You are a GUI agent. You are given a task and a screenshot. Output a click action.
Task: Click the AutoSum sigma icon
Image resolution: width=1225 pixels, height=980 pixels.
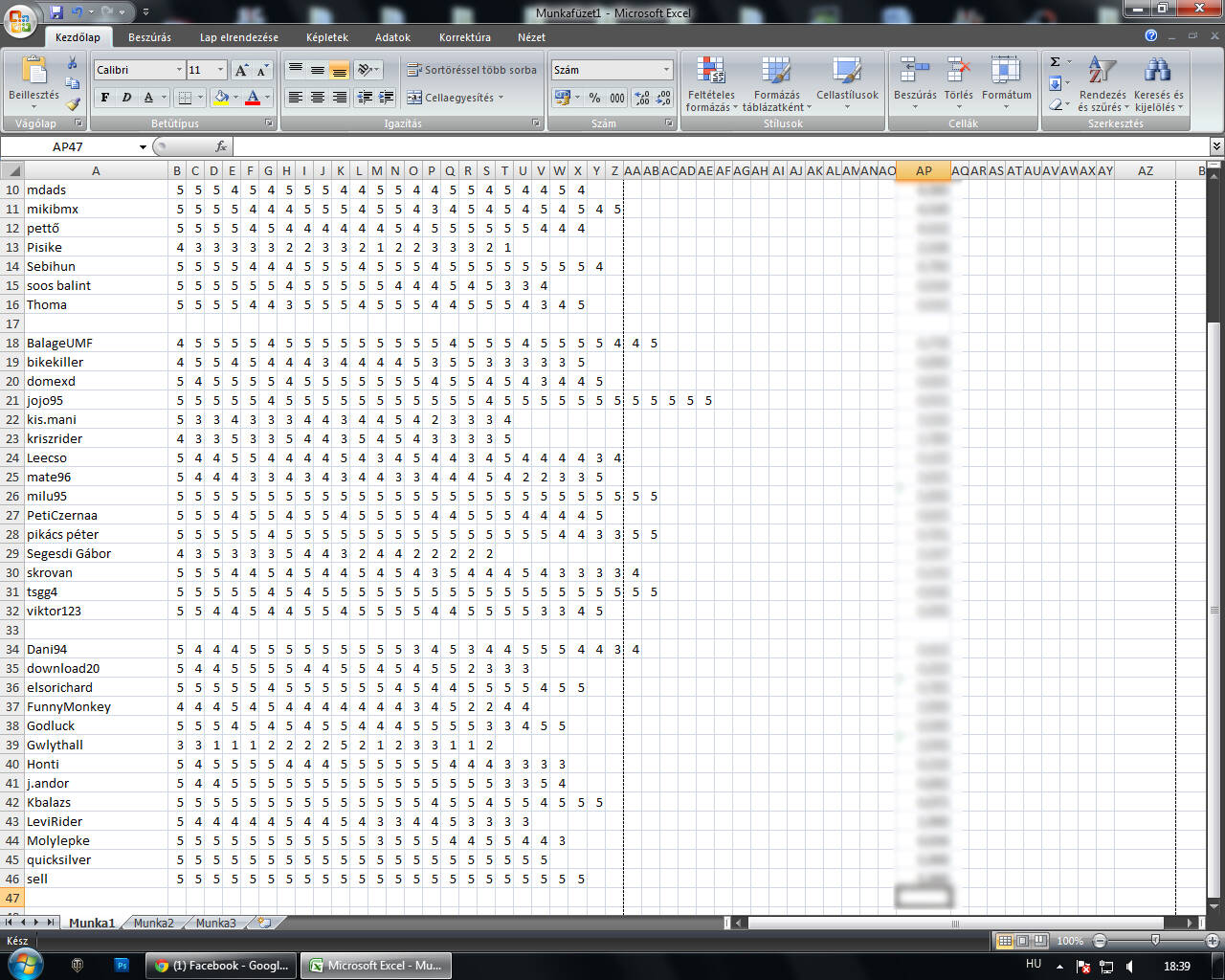point(1055,62)
